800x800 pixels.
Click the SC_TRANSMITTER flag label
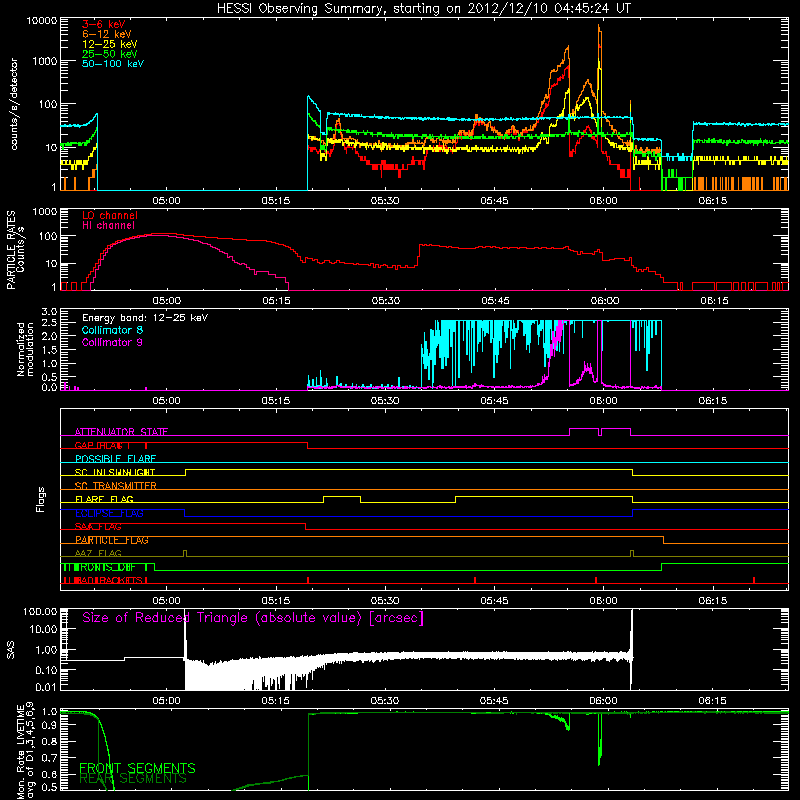pos(115,486)
